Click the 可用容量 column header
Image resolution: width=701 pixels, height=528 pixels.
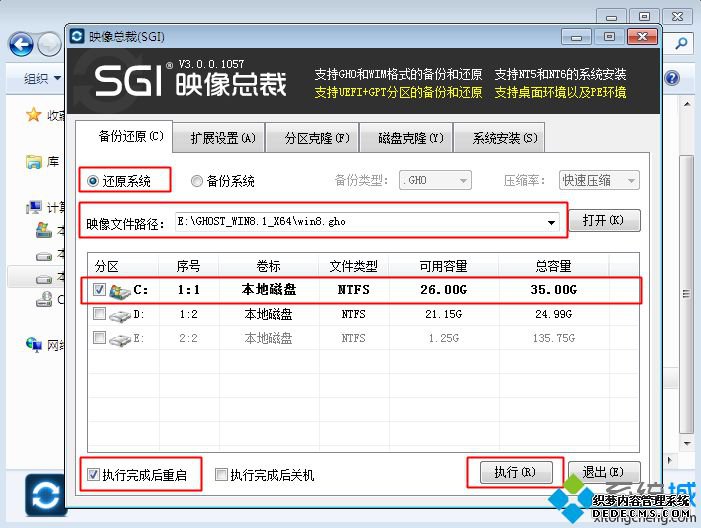443,266
